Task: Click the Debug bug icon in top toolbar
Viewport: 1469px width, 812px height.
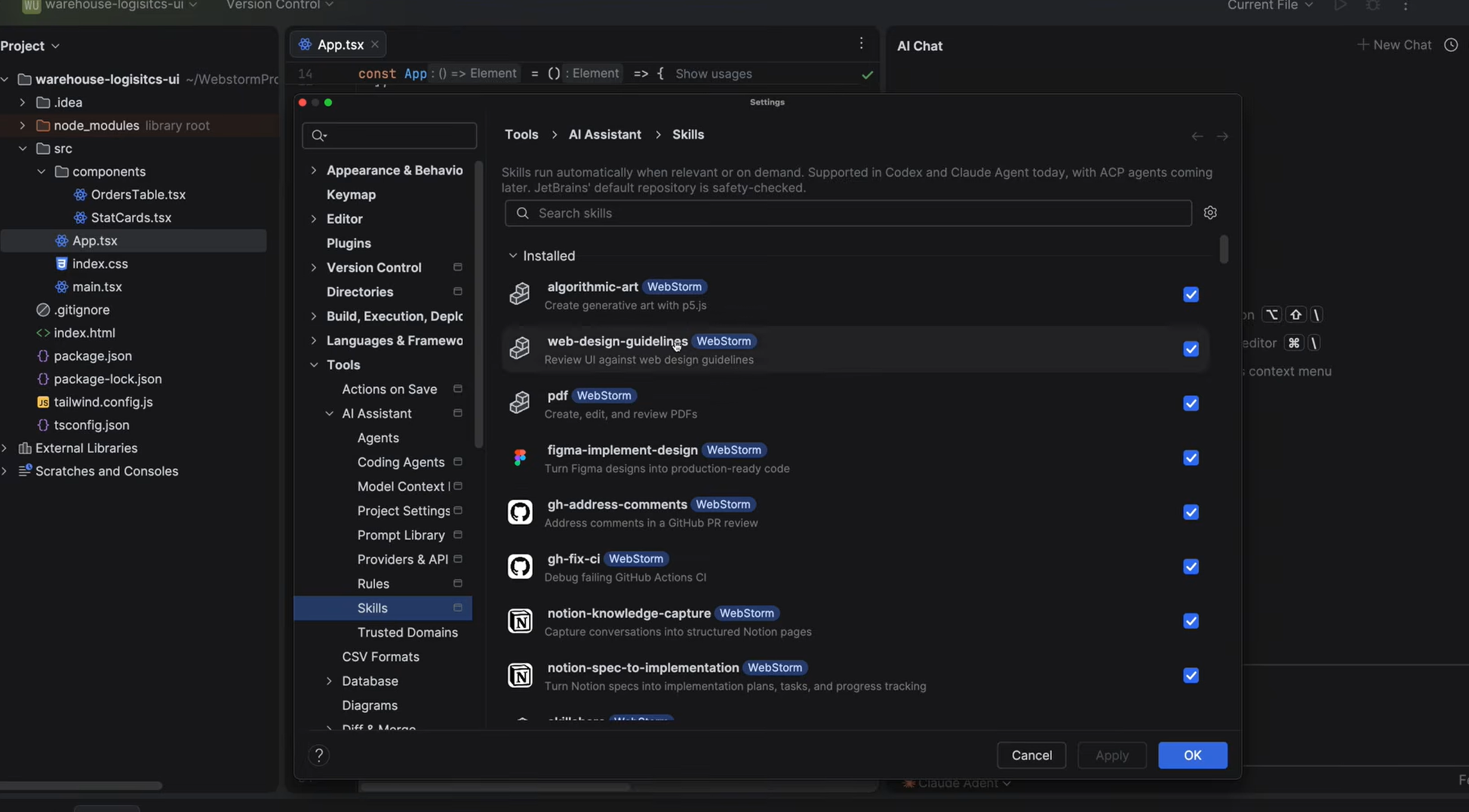Action: point(1373,5)
